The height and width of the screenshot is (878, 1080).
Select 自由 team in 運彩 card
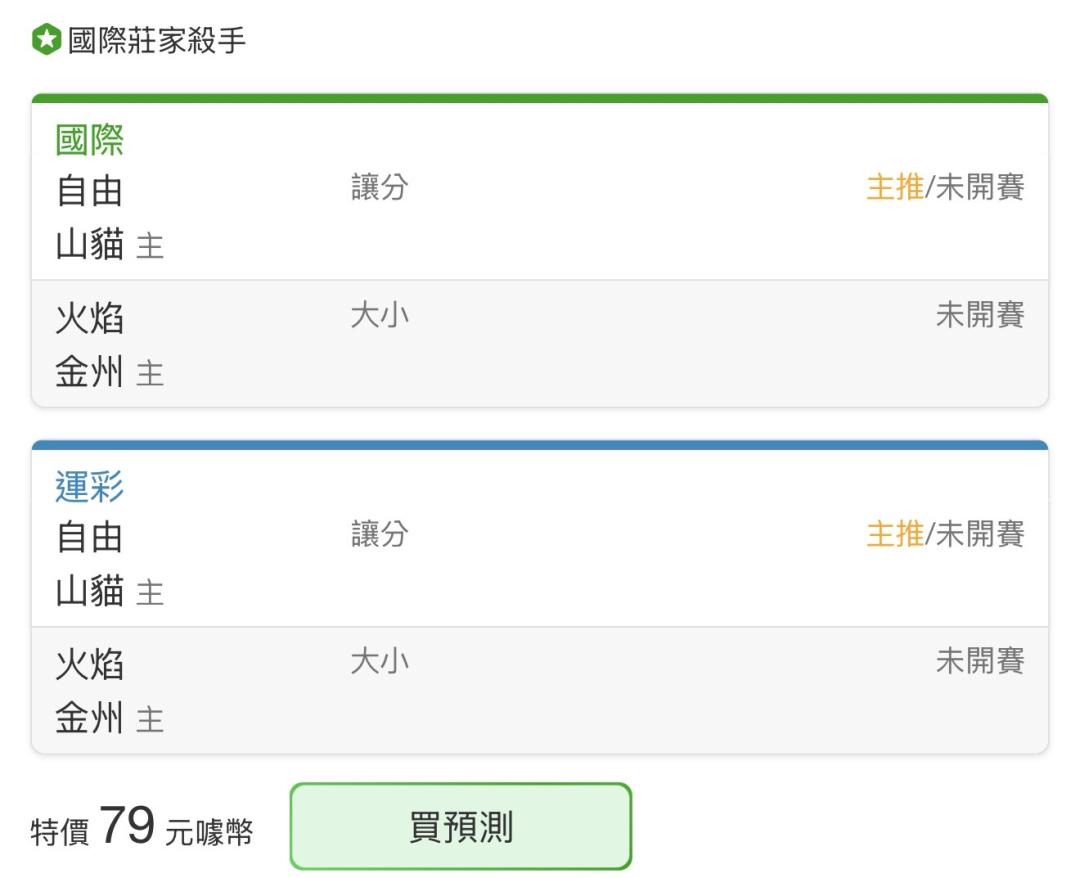click(90, 537)
